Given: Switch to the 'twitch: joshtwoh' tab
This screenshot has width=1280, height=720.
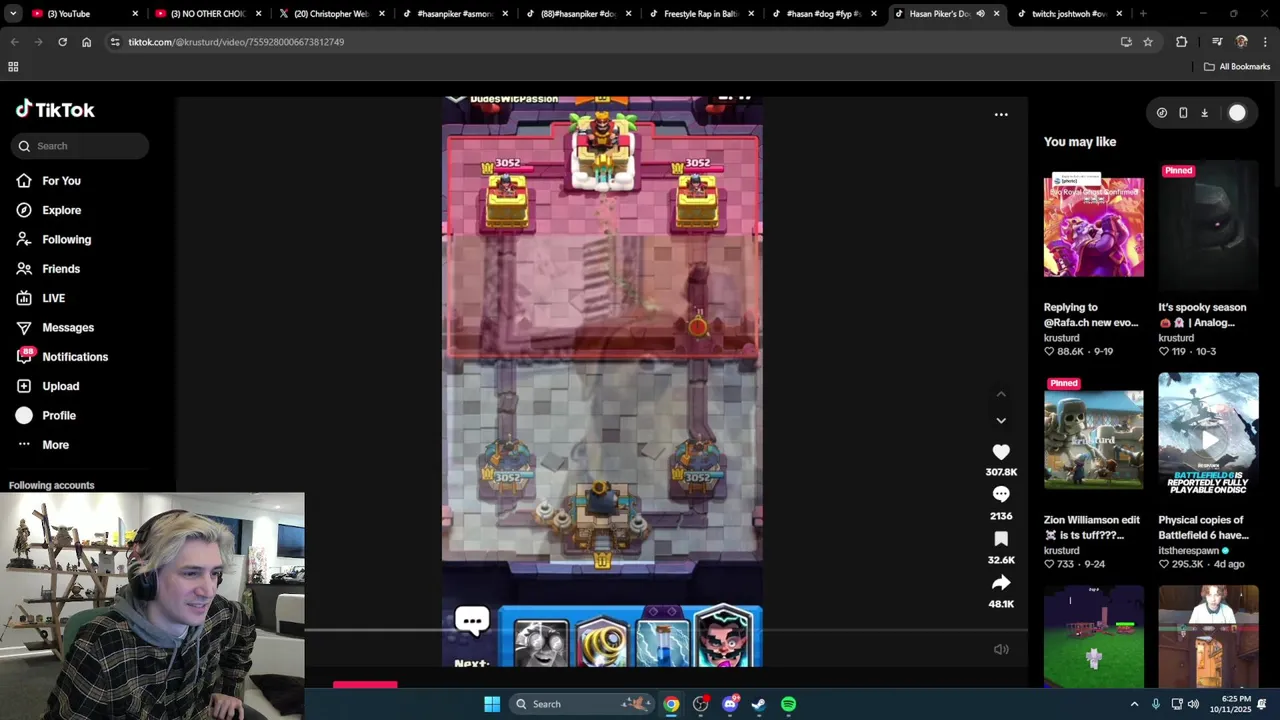Looking at the screenshot, I should coord(1070,14).
